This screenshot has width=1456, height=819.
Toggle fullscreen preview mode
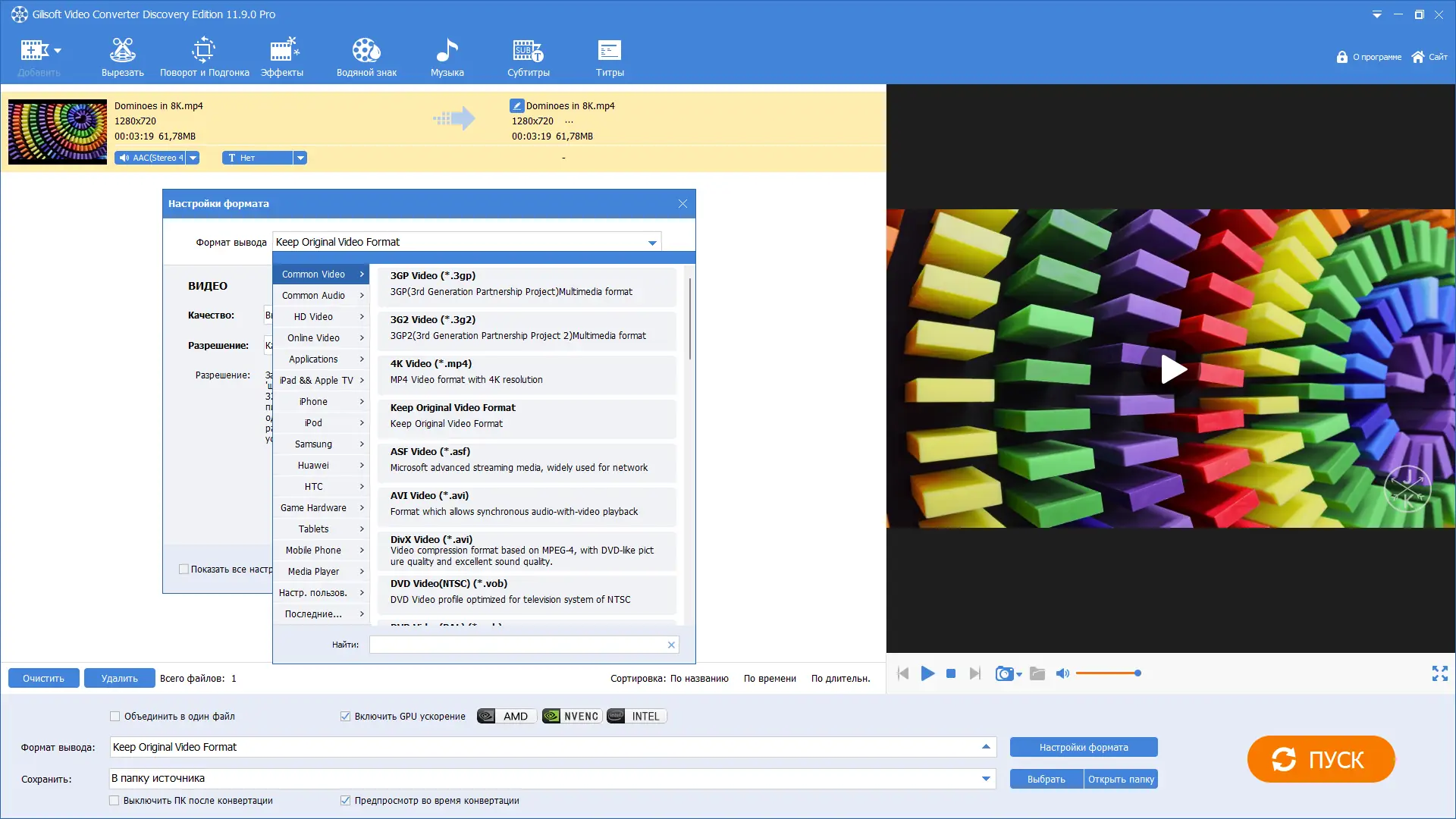(1439, 673)
